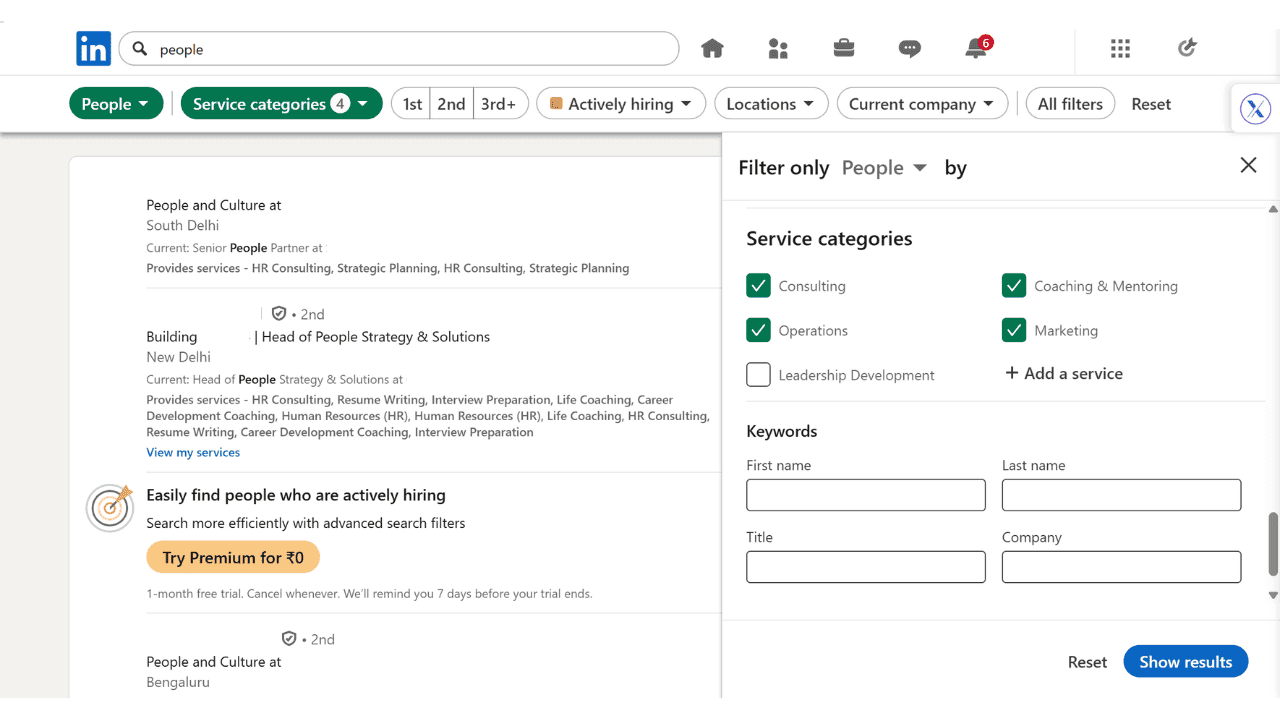Open My Network people icon

(778, 49)
